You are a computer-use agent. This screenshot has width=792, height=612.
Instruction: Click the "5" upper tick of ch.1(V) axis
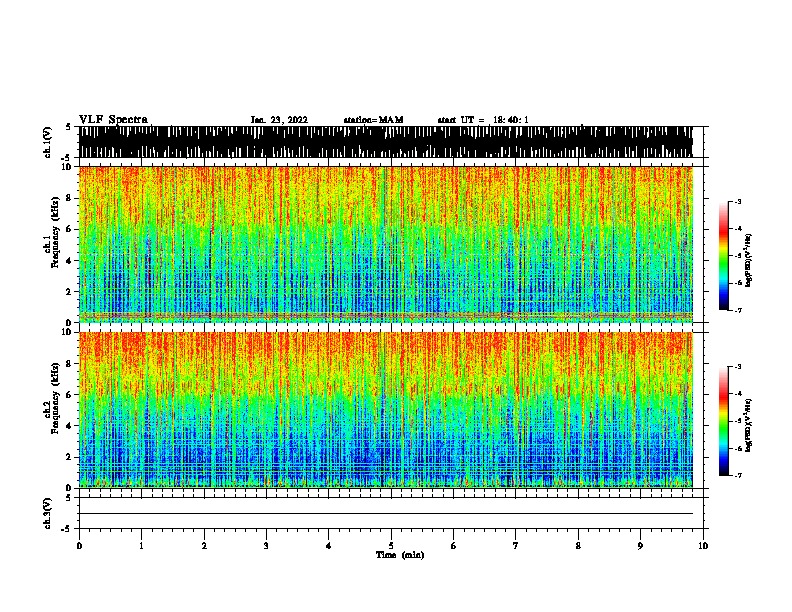tap(68, 127)
